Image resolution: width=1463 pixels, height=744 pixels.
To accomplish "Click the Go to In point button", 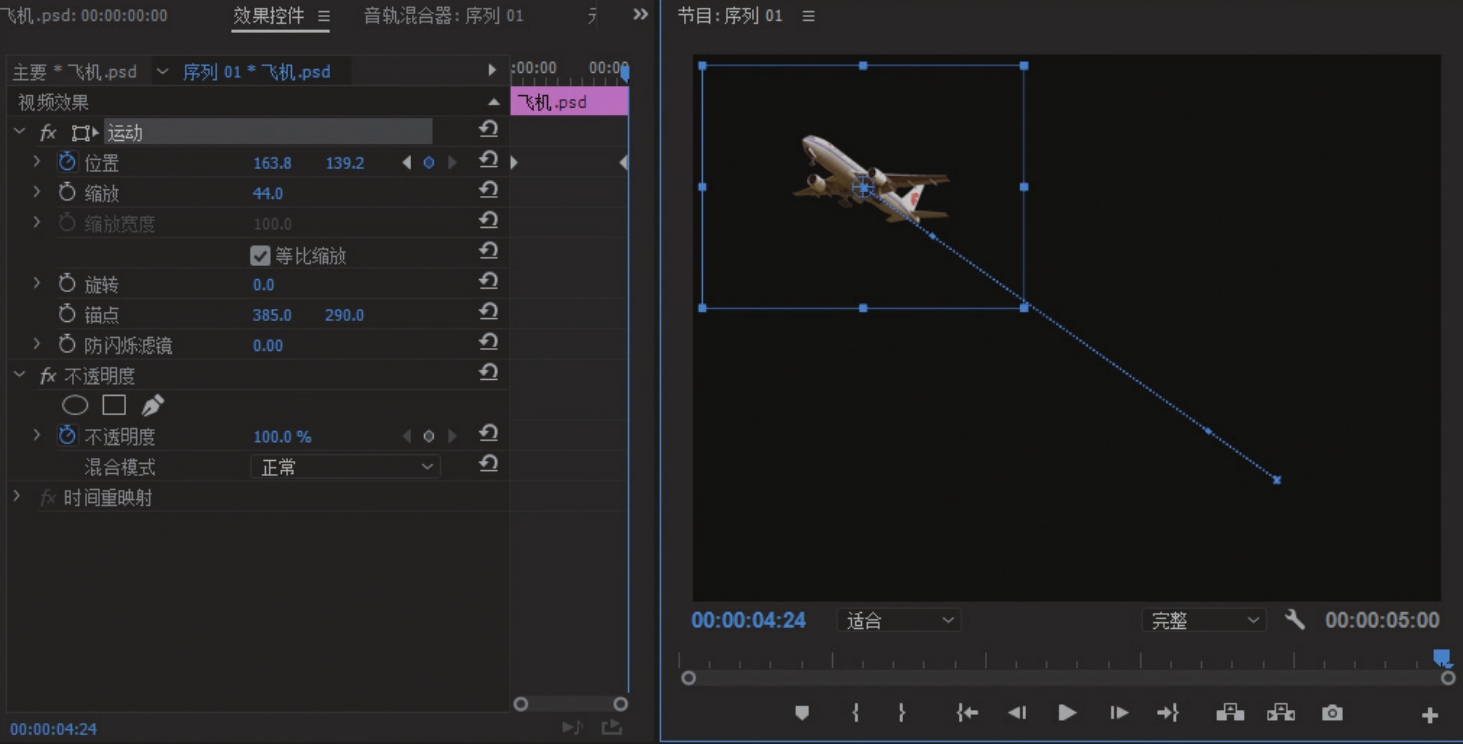I will (966, 713).
